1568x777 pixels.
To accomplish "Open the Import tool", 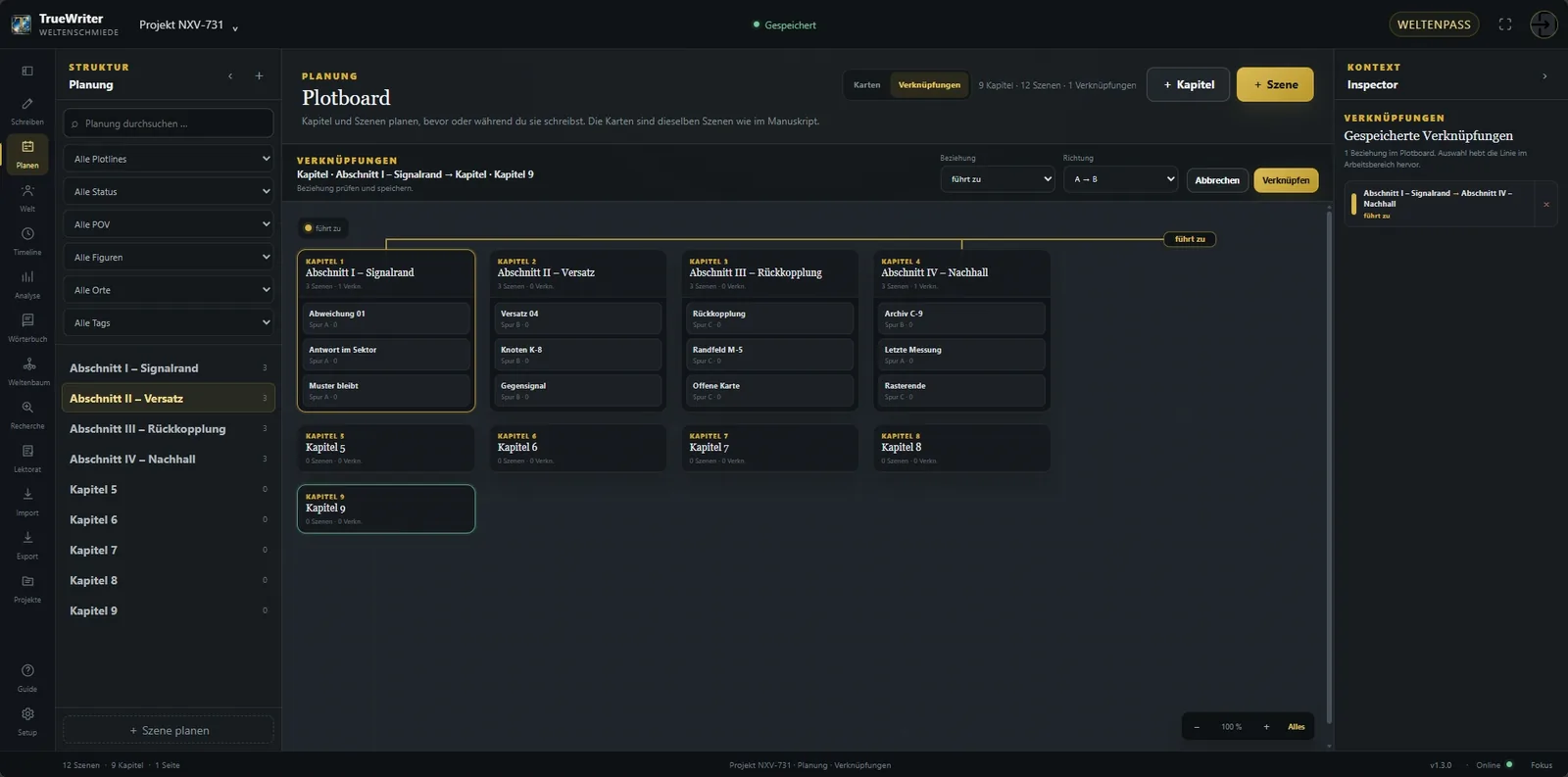I will pos(27,503).
